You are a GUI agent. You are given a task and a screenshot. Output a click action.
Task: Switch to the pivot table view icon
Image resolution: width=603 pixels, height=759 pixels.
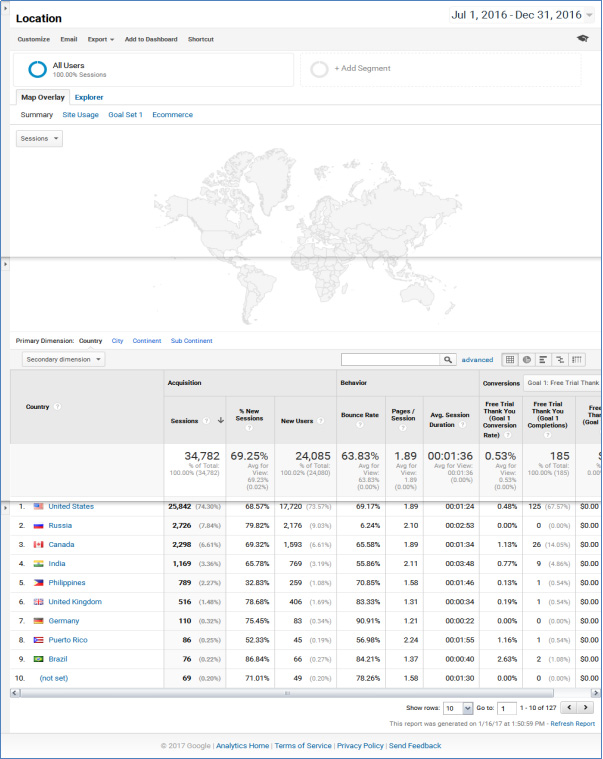(577, 360)
